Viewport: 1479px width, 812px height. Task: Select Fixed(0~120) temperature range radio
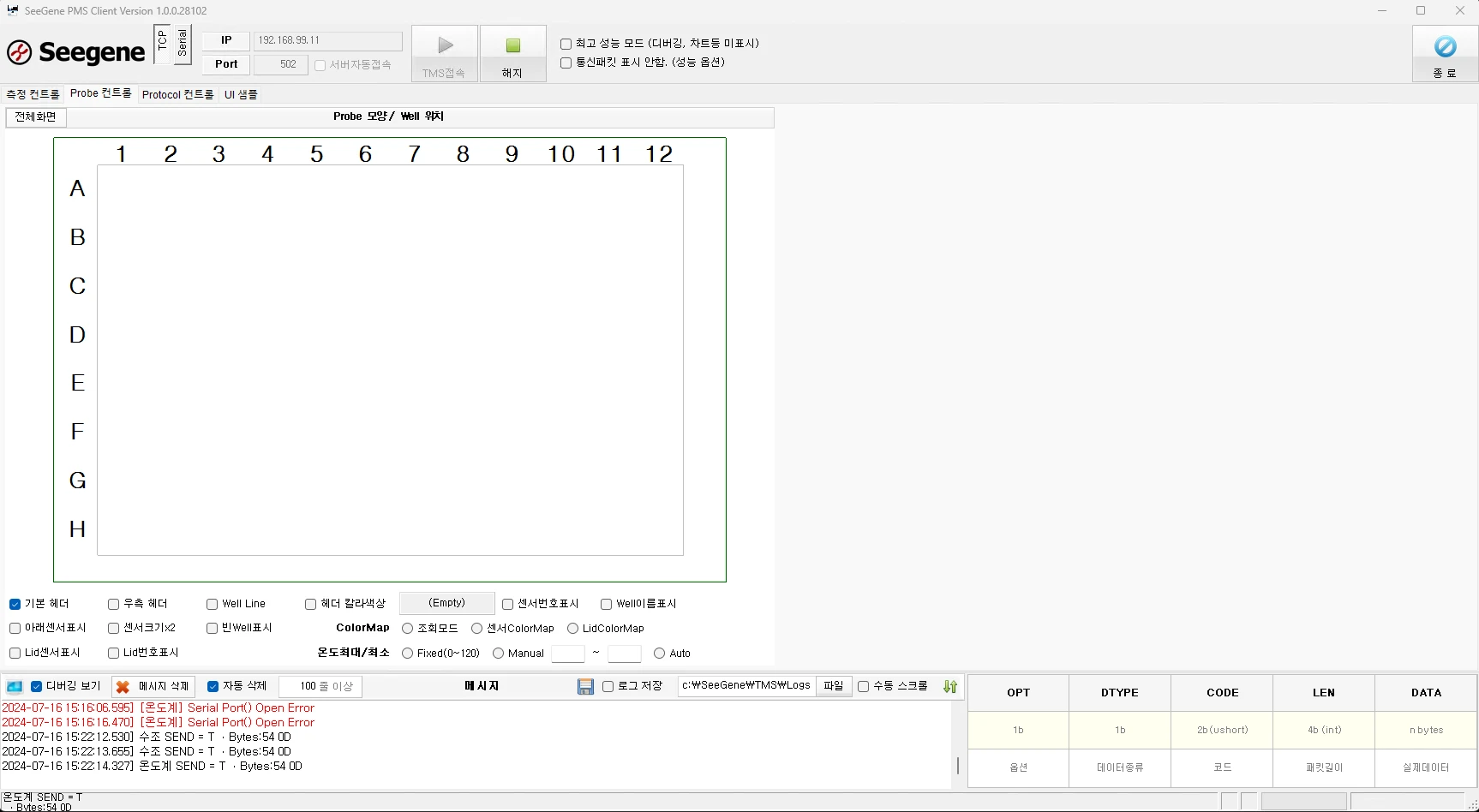408,654
